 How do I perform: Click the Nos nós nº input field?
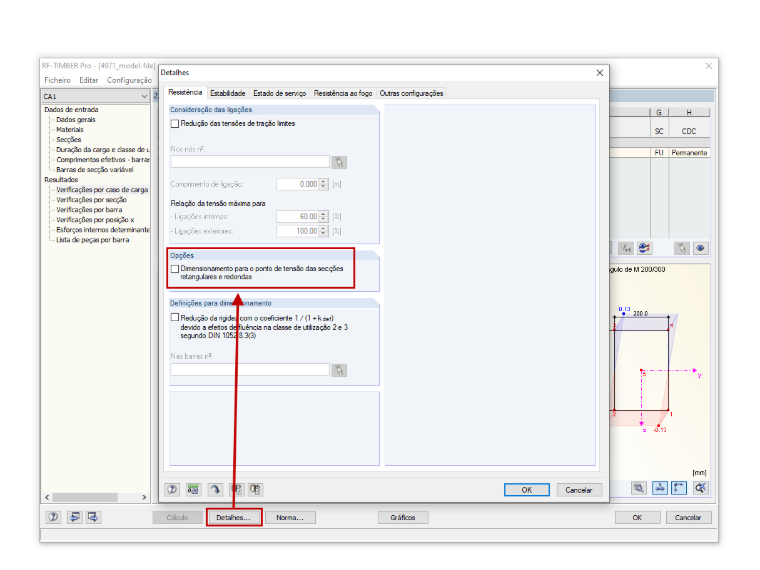coord(250,162)
